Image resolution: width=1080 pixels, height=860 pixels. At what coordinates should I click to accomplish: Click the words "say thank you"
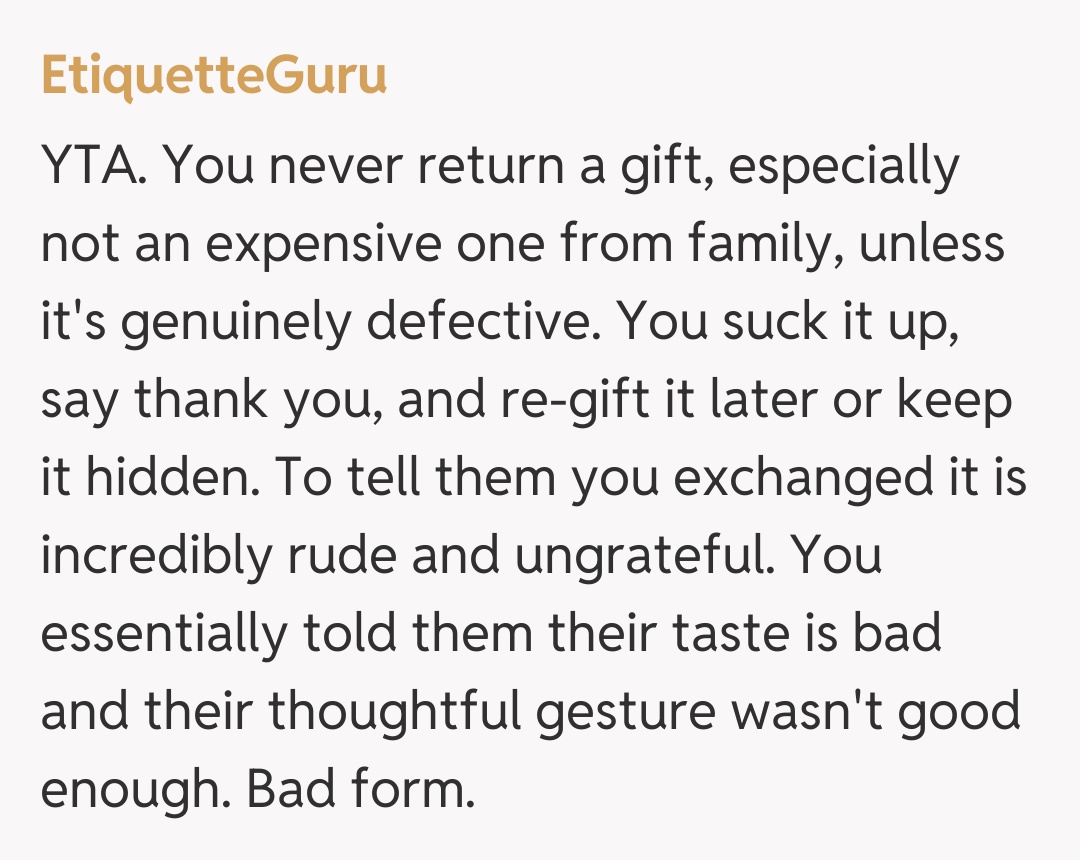[x=211, y=398]
